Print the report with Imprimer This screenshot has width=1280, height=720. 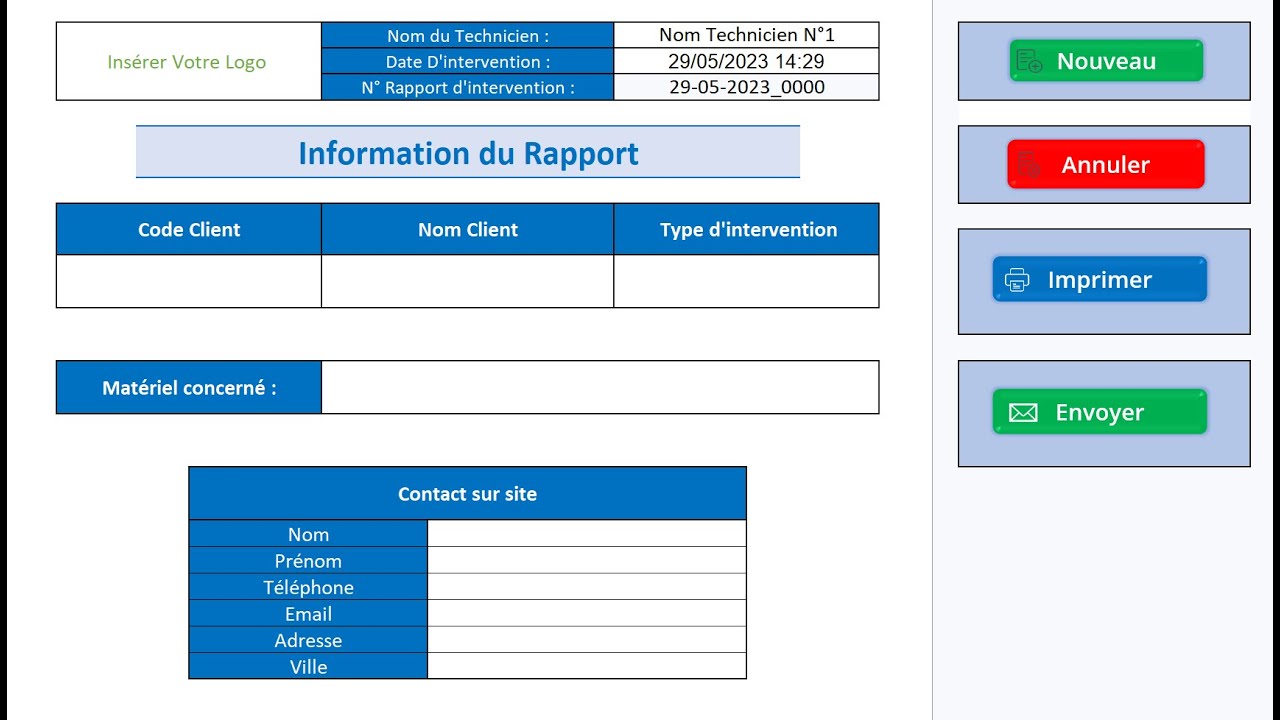point(1100,280)
